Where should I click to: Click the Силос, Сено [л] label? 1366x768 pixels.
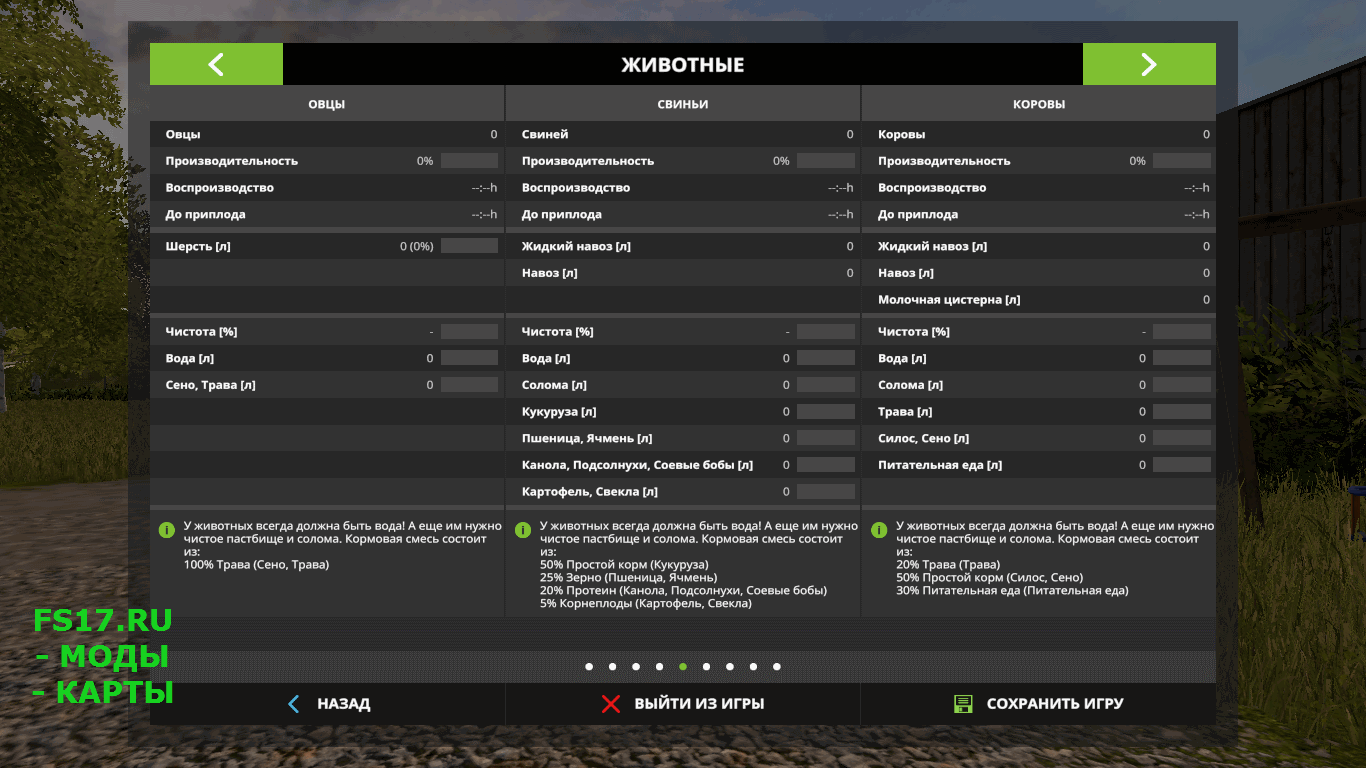point(923,439)
